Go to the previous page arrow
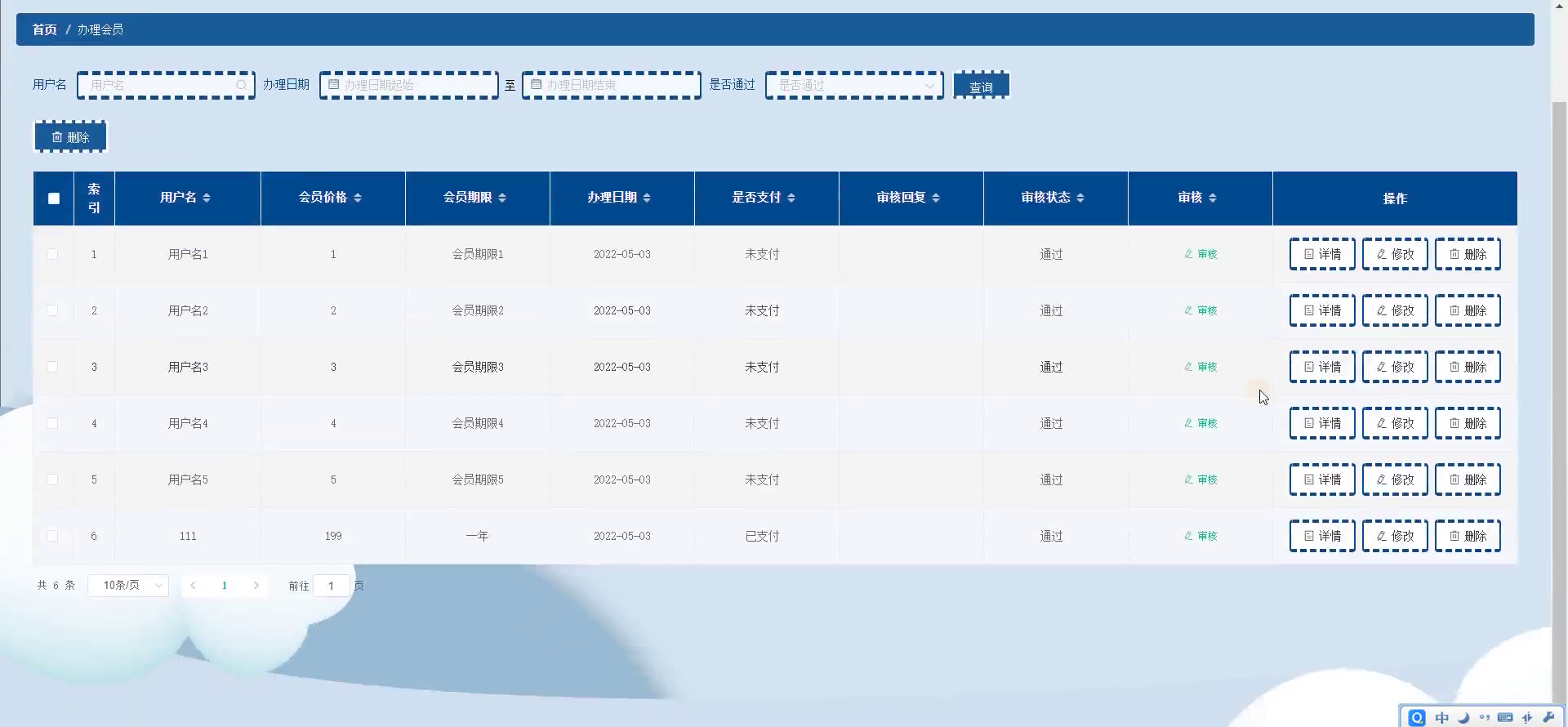The height and width of the screenshot is (727, 1568). [x=193, y=586]
